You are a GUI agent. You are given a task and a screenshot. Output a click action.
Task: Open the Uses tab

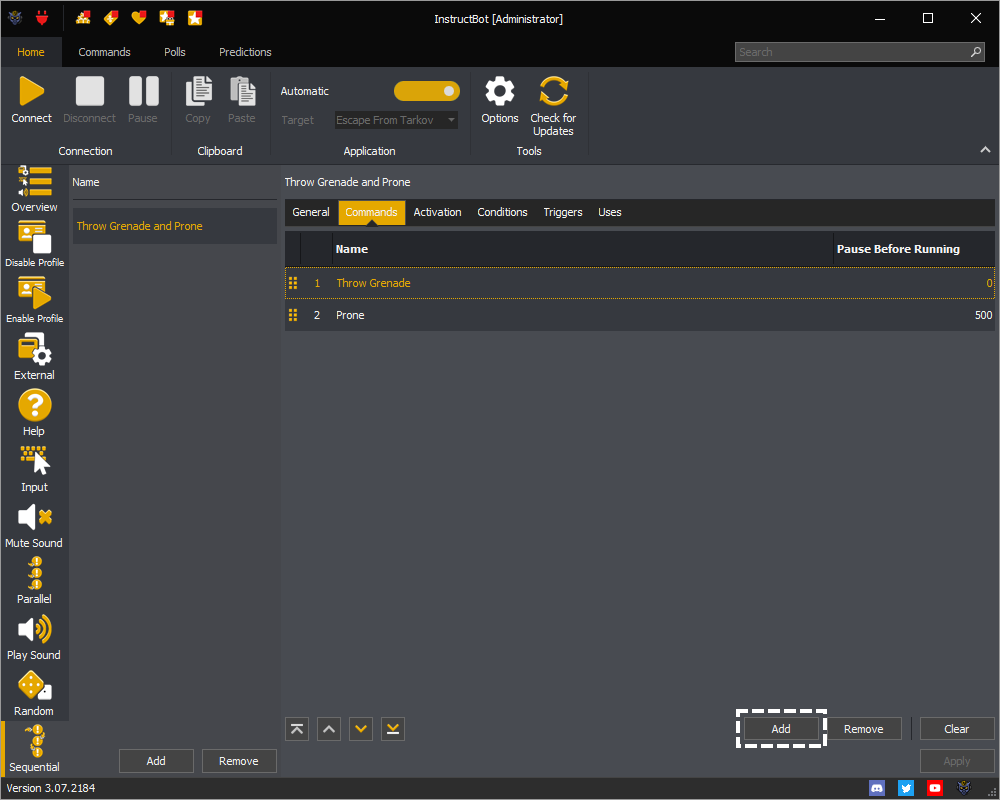[x=610, y=212]
